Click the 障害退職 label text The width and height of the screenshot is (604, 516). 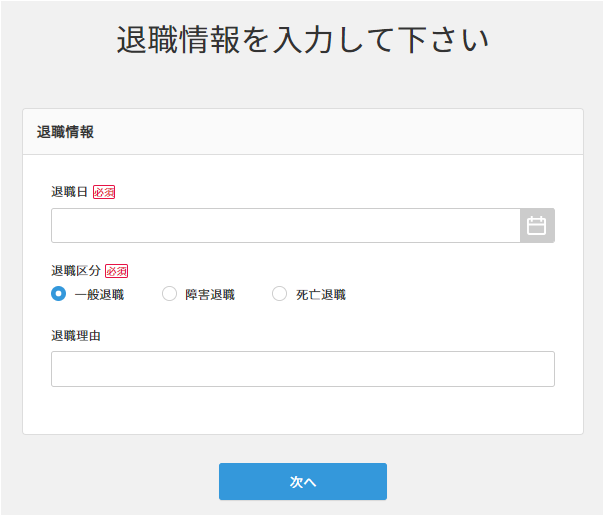[210, 295]
